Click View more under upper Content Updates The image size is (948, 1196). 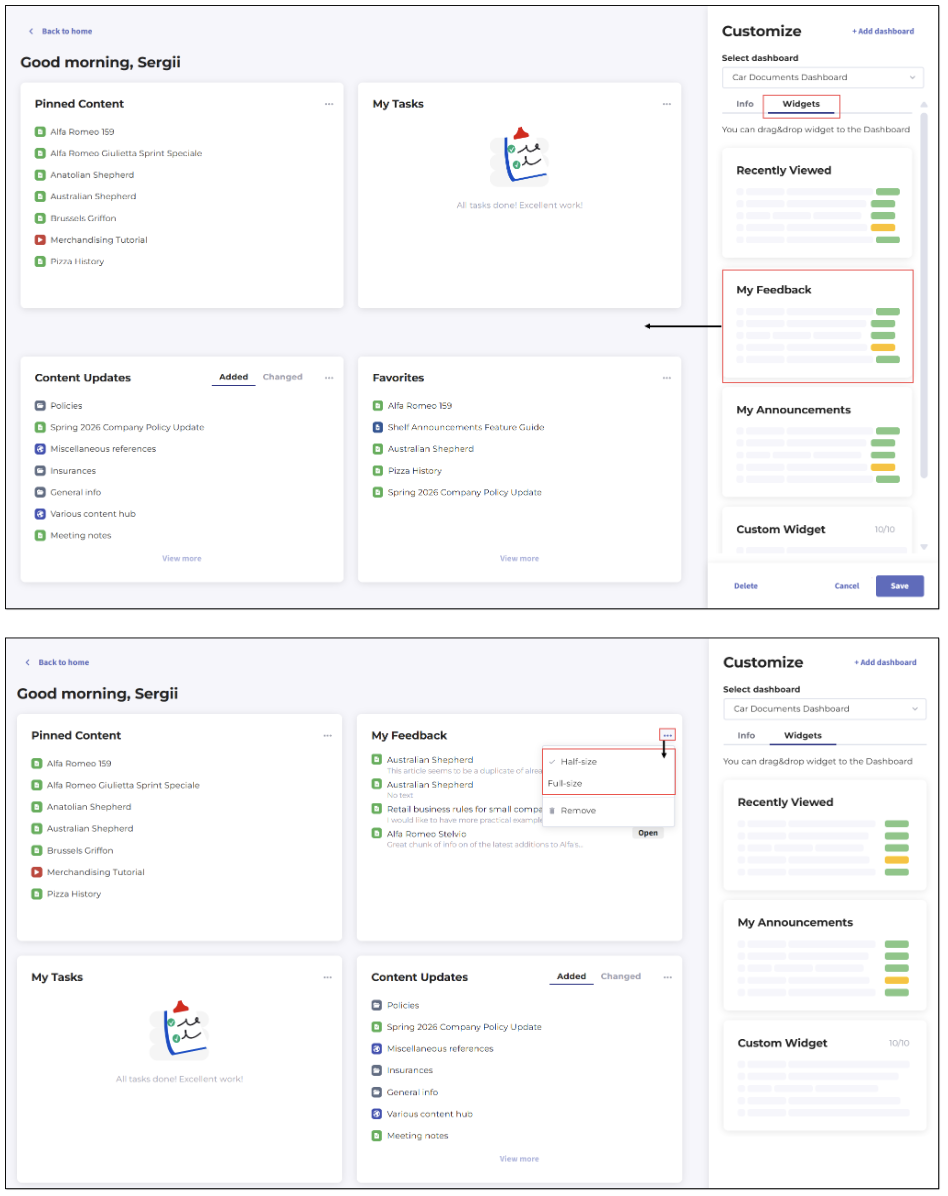[182, 558]
